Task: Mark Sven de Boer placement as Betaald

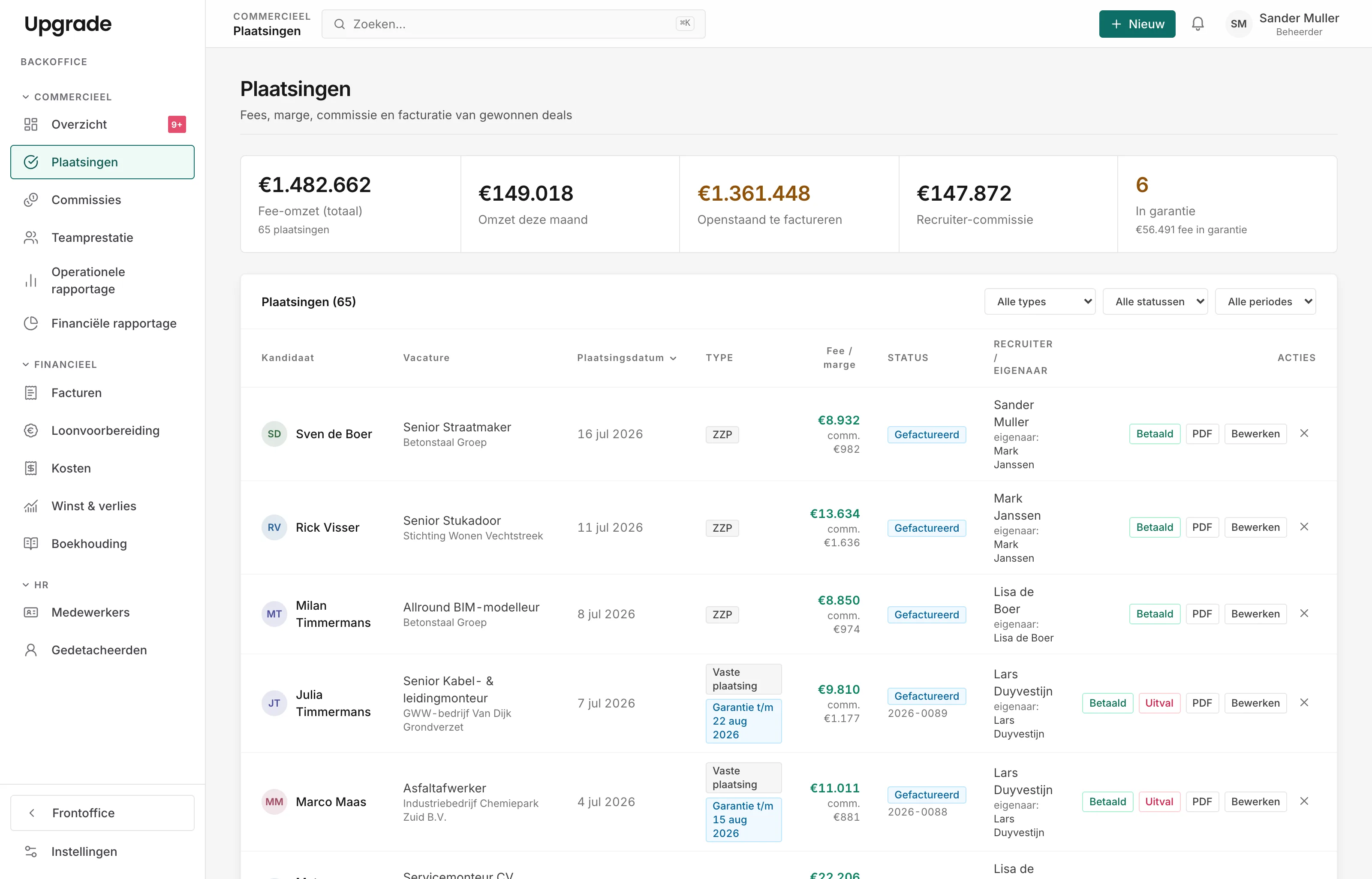Action: 1154,434
